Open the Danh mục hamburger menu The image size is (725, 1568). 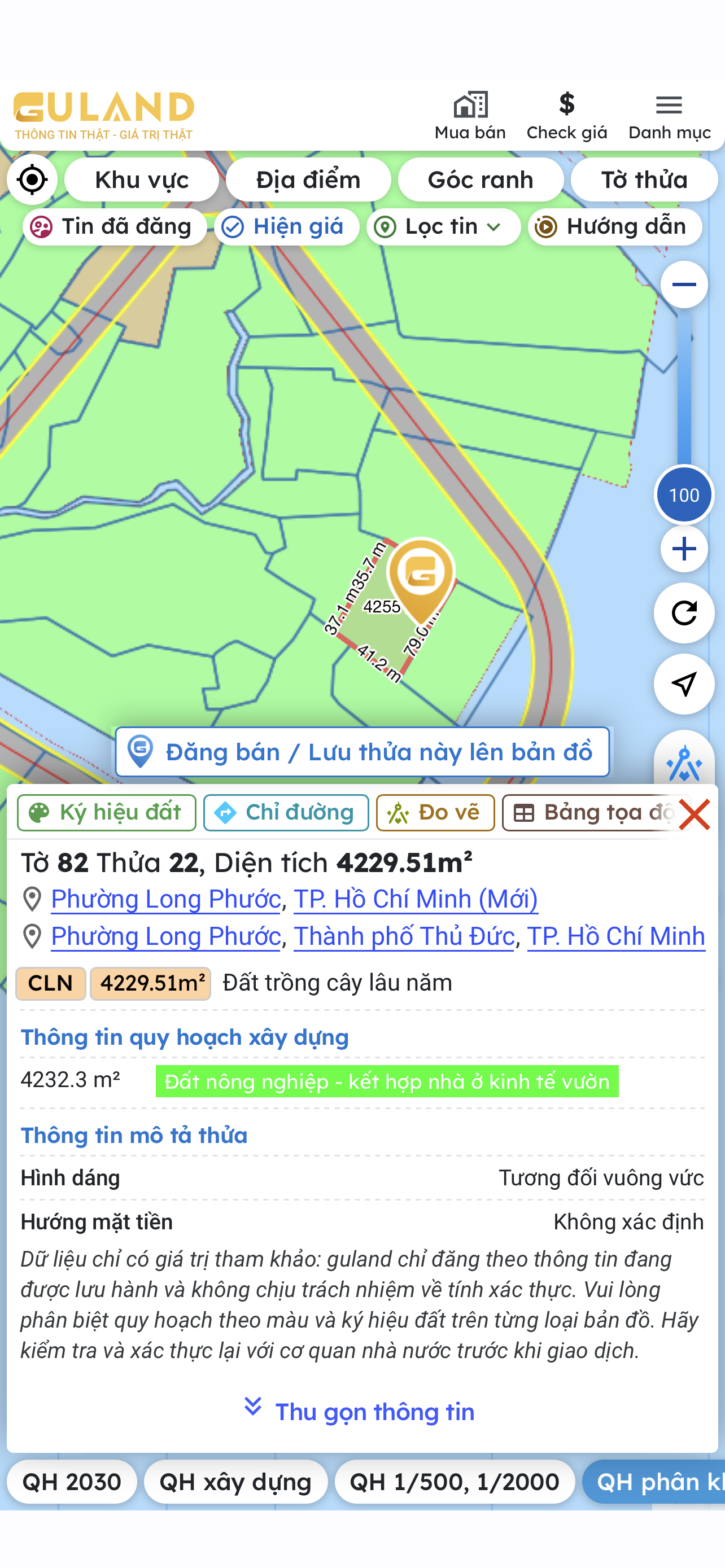click(x=669, y=116)
